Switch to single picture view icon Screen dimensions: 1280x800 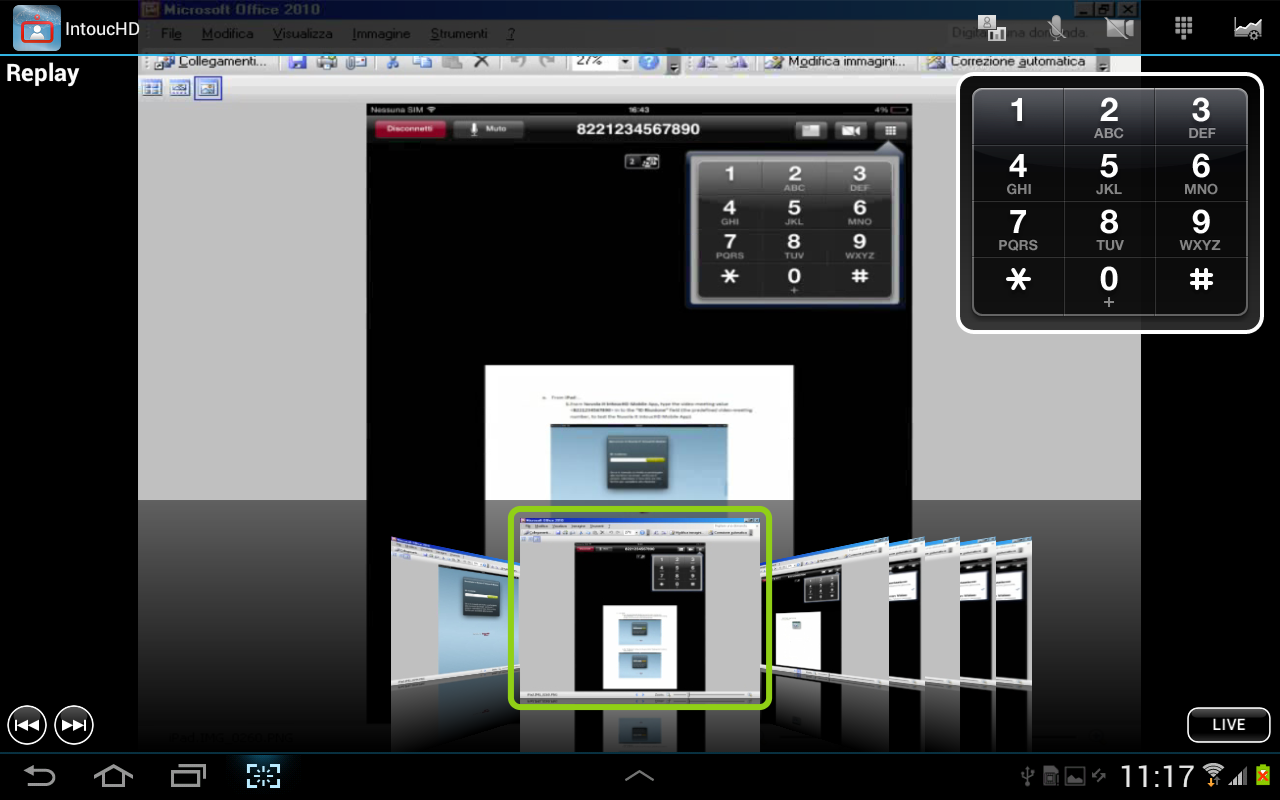[208, 88]
